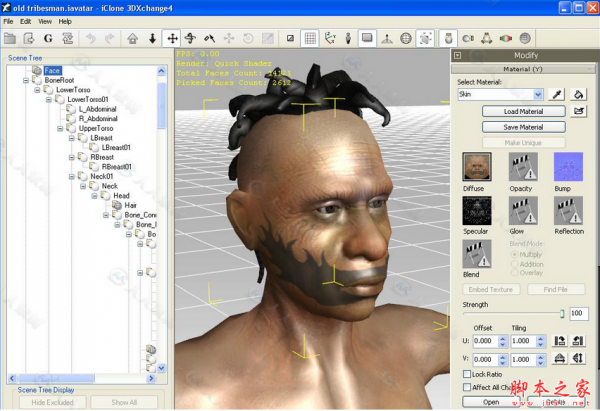
Task: Open the Diffuse texture thumbnail
Action: click(x=476, y=167)
